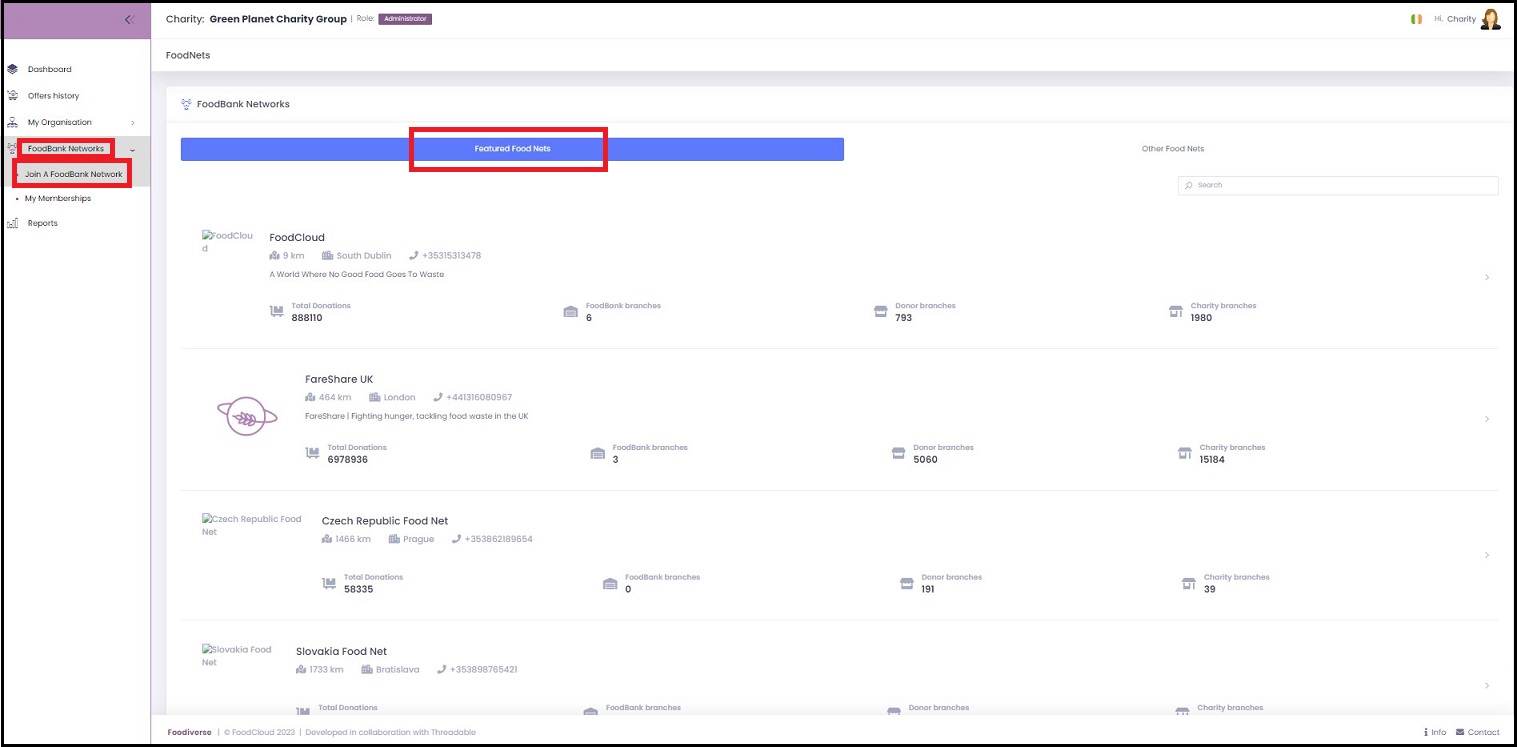Focus the Search input field
Image resolution: width=1517 pixels, height=747 pixels.
click(x=1338, y=185)
